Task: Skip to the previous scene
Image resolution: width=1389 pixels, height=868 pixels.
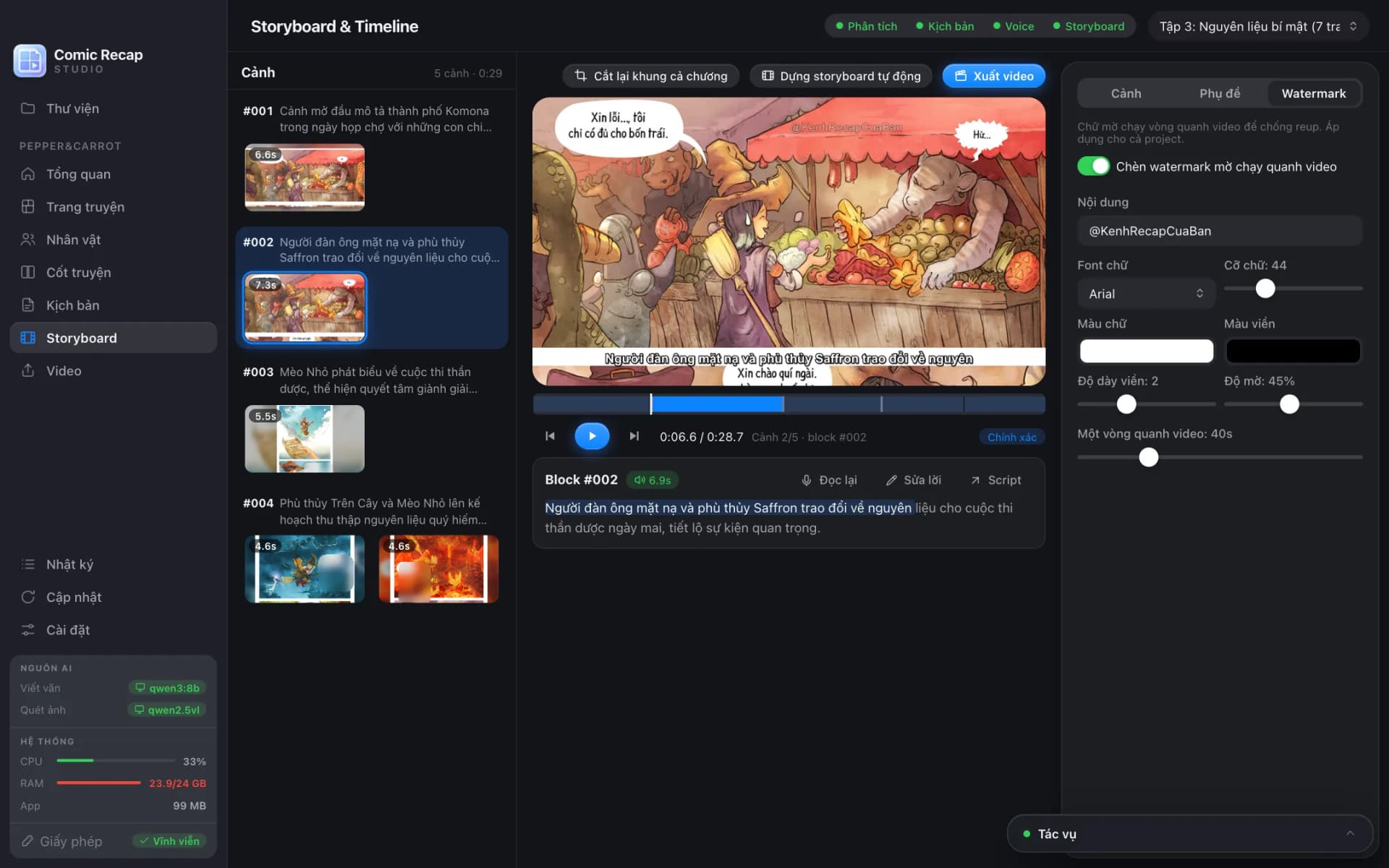Action: tap(550, 436)
